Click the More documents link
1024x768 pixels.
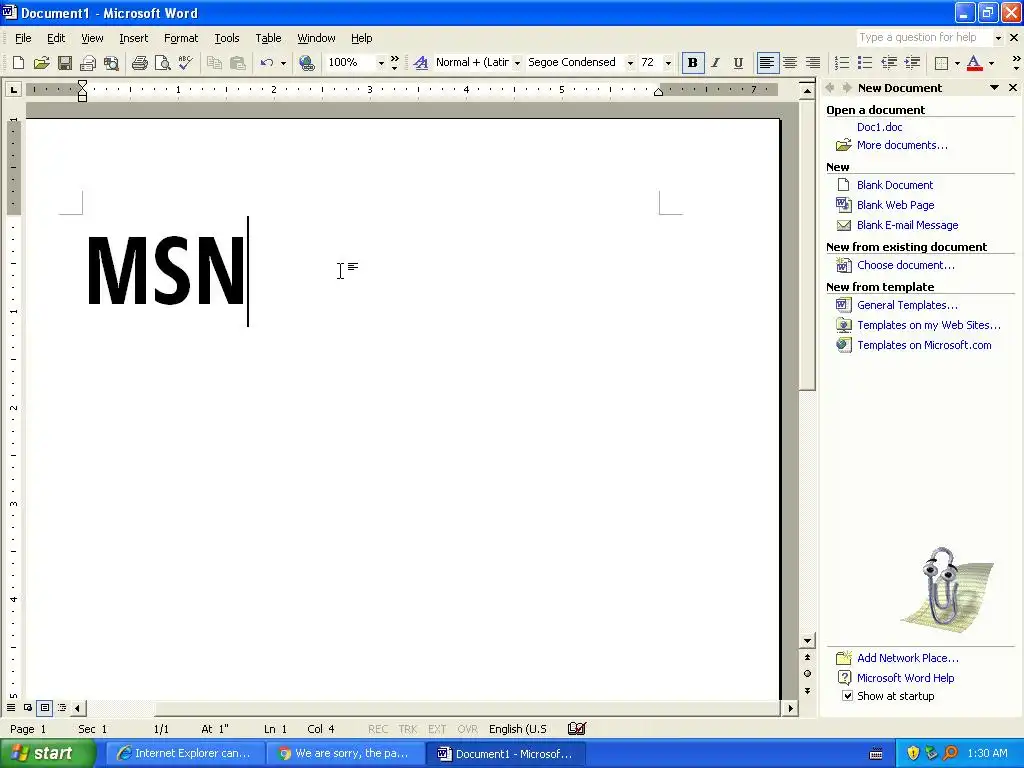902,145
